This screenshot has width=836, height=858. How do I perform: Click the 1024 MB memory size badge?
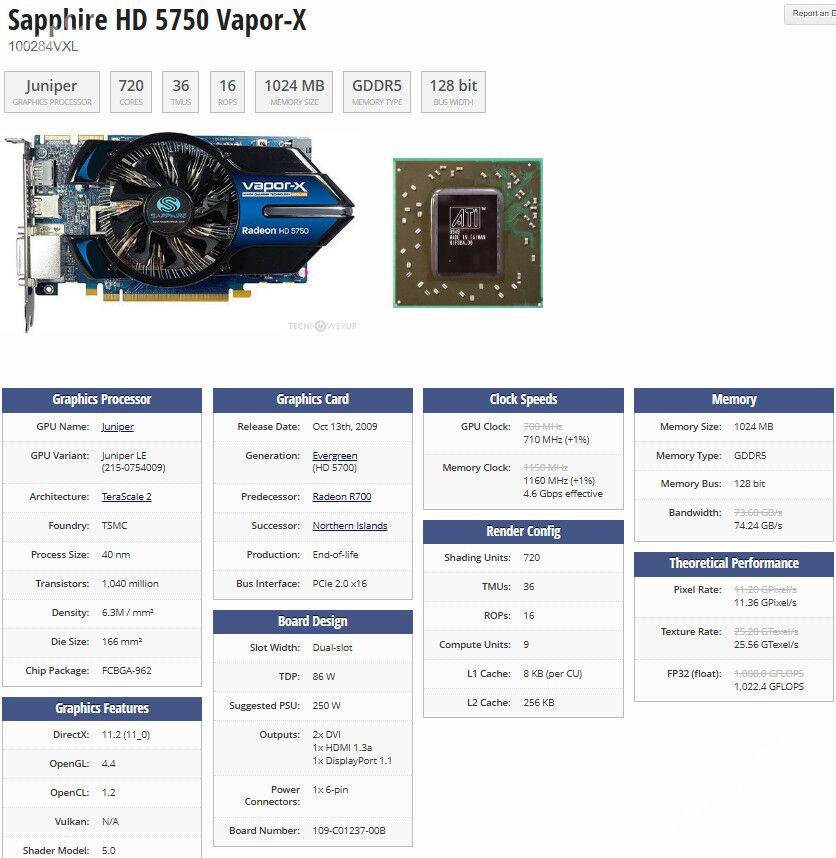[x=294, y=91]
